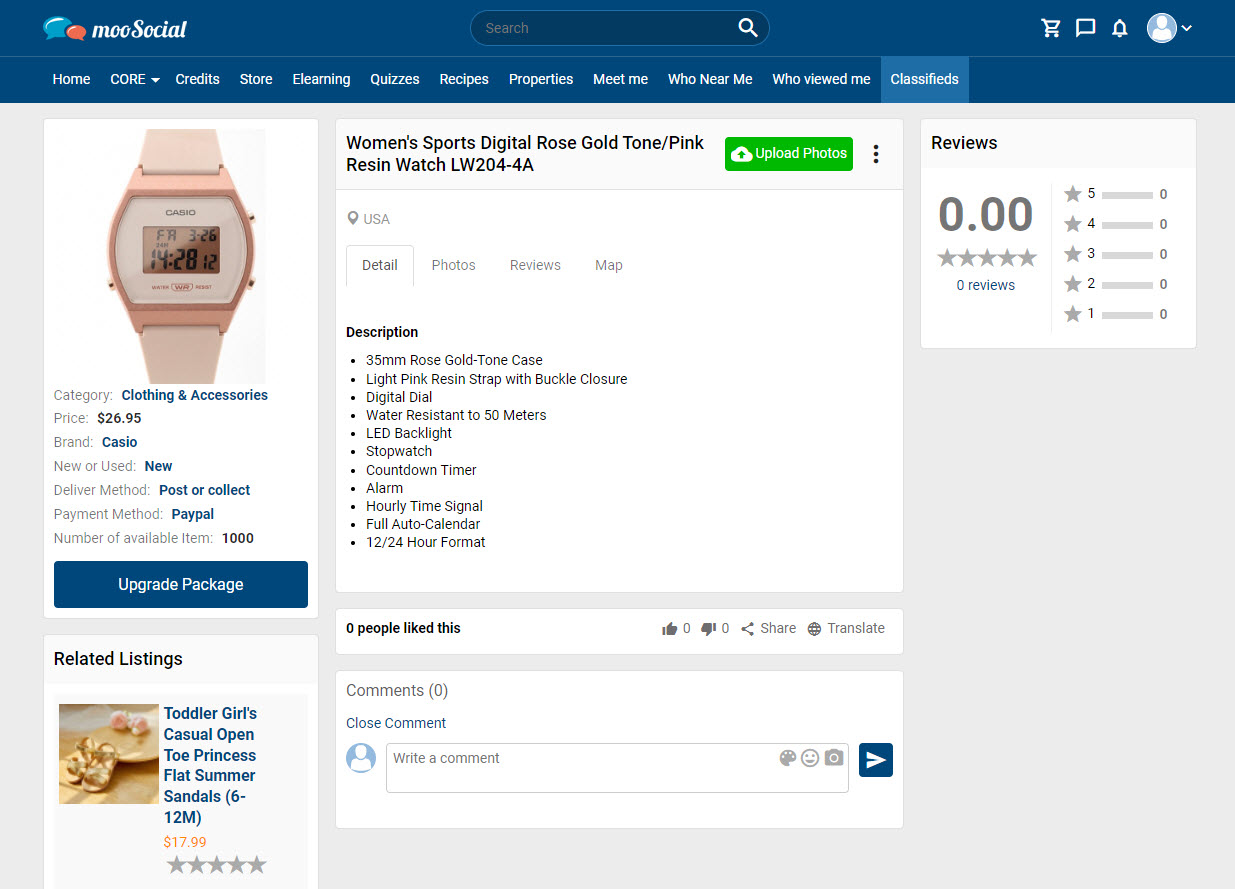Viewport: 1235px width, 889px height.
Task: Open the user avatar menu
Action: pyautogui.click(x=1169, y=28)
